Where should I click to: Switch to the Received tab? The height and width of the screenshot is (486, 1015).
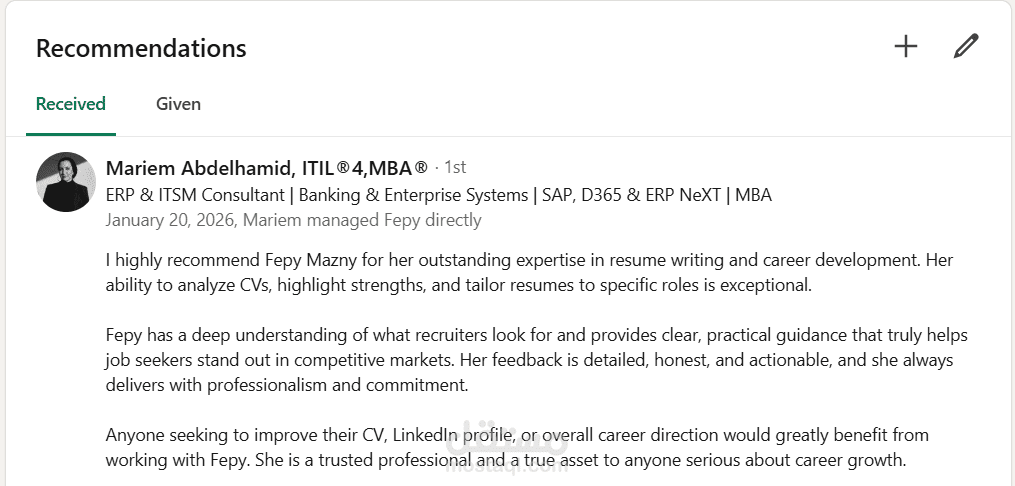[70, 104]
